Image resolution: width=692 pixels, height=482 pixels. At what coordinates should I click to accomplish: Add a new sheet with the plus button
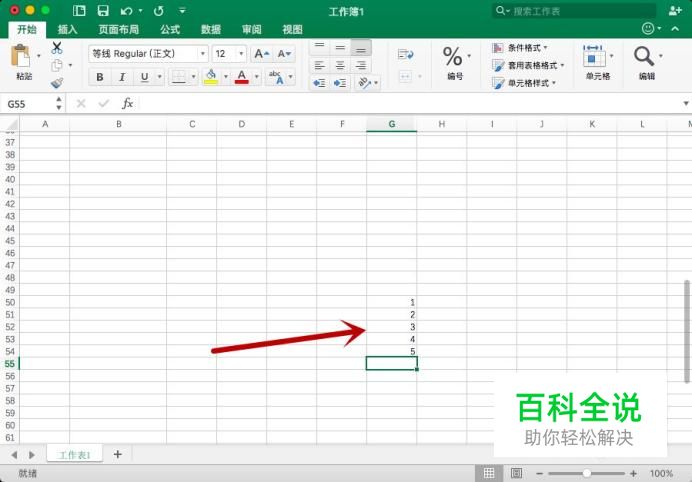117,454
